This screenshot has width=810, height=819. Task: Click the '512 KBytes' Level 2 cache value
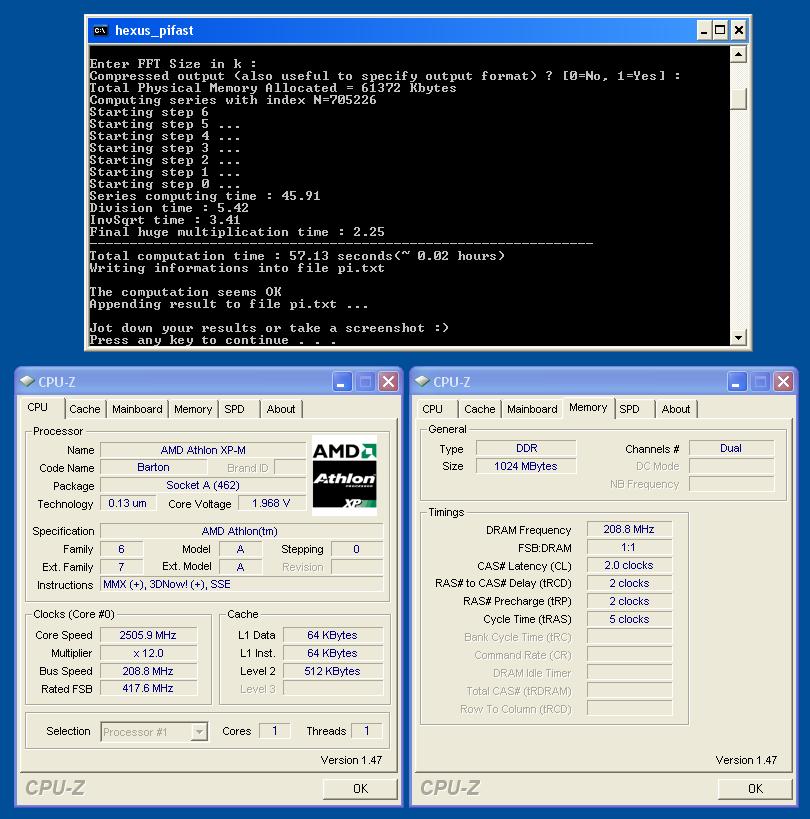click(x=333, y=671)
